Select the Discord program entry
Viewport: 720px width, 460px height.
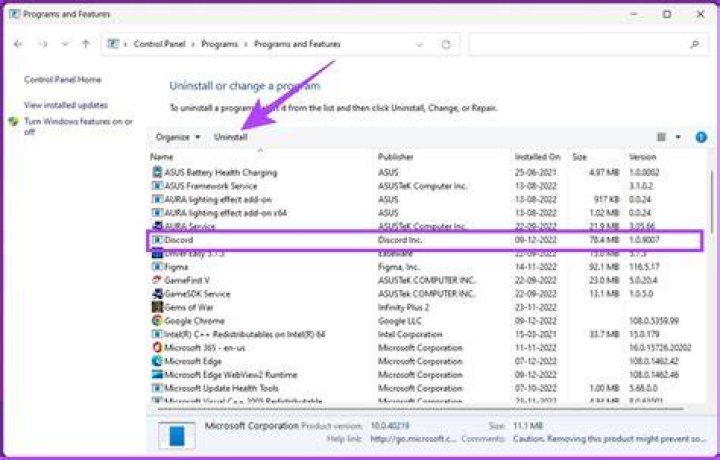(179, 240)
